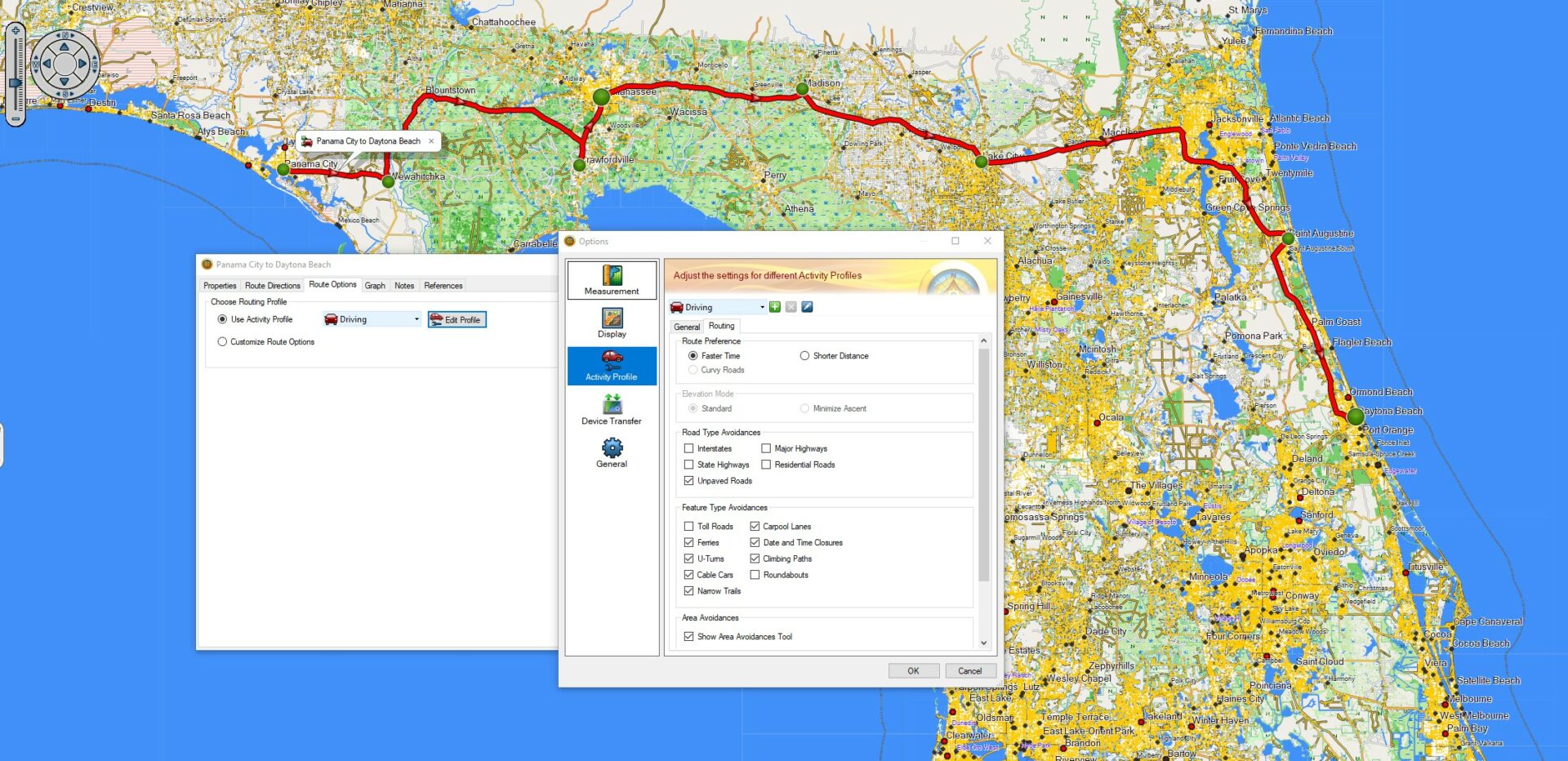Viewport: 1568px width, 761px height.
Task: Open the Route Directions tab
Action: 272,285
